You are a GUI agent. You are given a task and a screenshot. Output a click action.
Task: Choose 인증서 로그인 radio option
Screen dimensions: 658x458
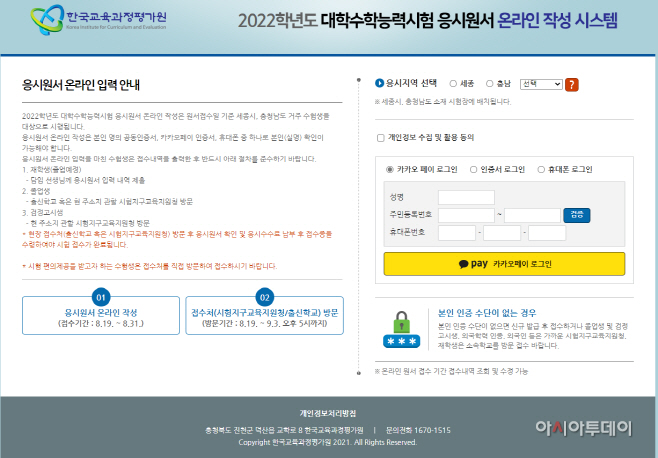click(x=473, y=170)
